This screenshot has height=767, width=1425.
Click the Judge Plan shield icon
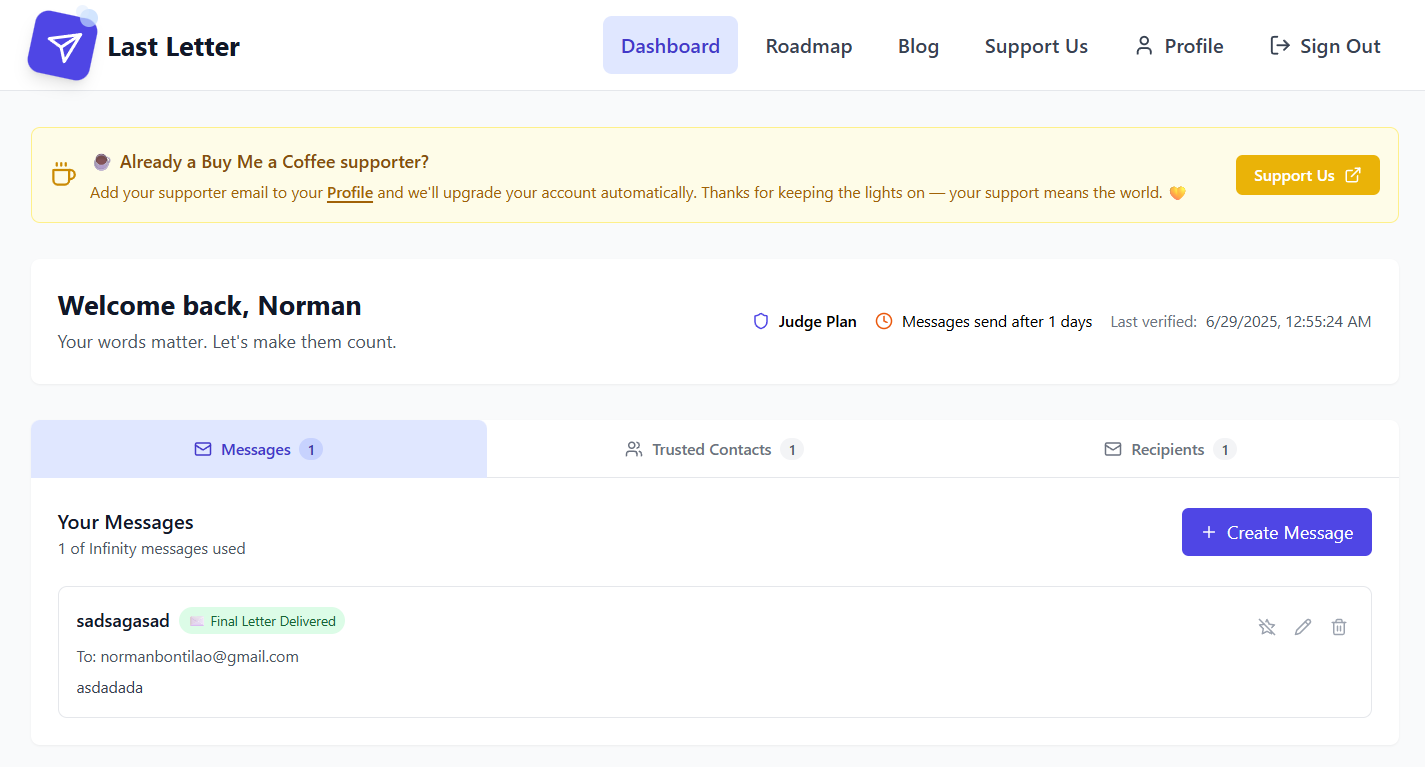coord(761,320)
